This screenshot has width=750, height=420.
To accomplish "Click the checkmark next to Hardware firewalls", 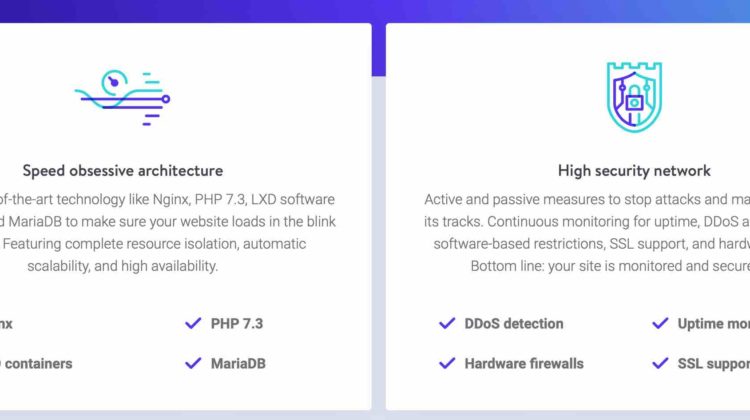I will tap(447, 364).
